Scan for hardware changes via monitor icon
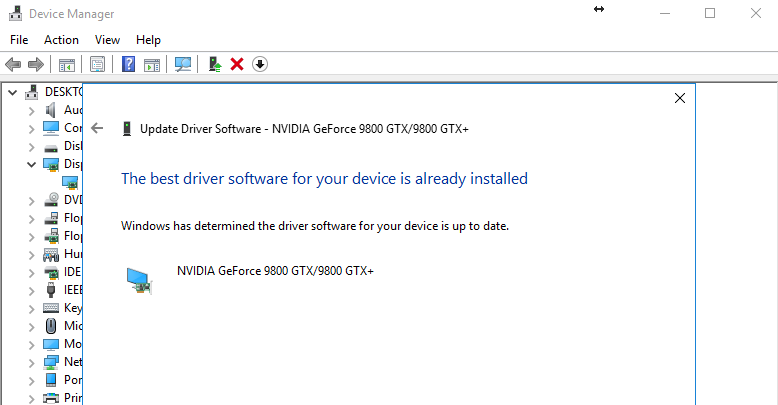Image resolution: width=778 pixels, height=405 pixels. click(x=183, y=64)
